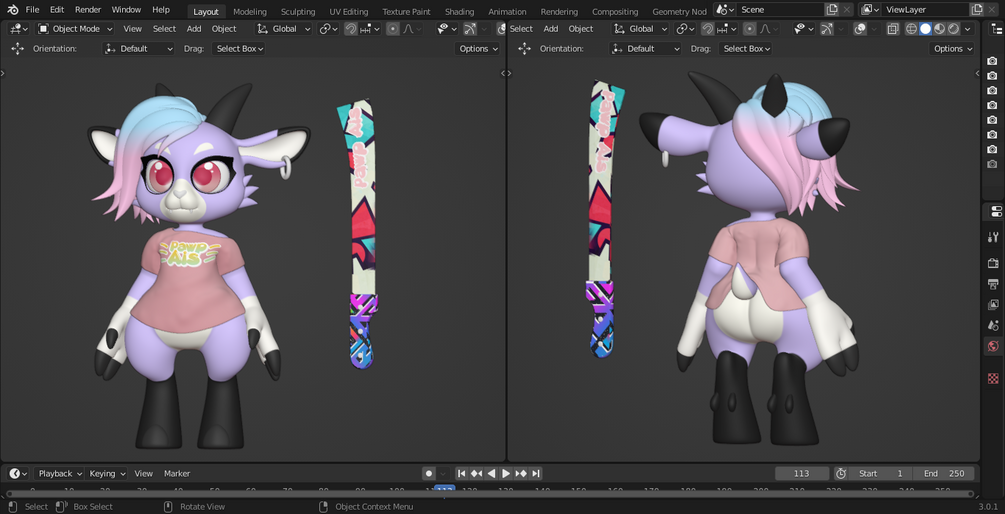1005x514 pixels.
Task: Click the Move tool icon in left viewport
Action: point(17,49)
